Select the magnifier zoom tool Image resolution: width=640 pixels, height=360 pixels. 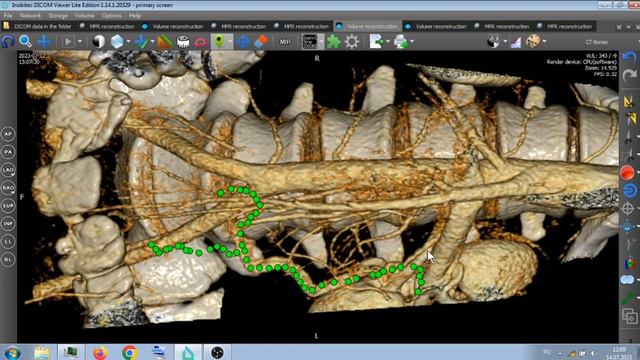25,41
